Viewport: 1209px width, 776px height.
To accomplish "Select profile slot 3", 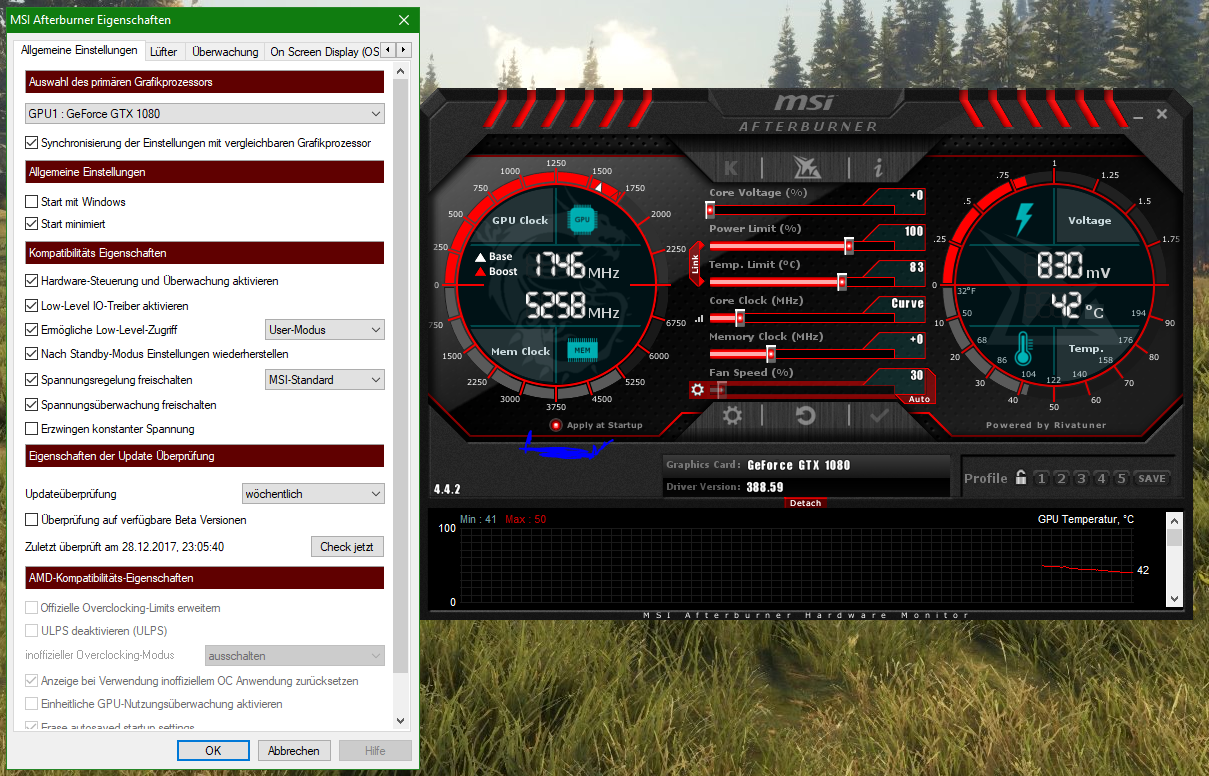I will (1081, 479).
